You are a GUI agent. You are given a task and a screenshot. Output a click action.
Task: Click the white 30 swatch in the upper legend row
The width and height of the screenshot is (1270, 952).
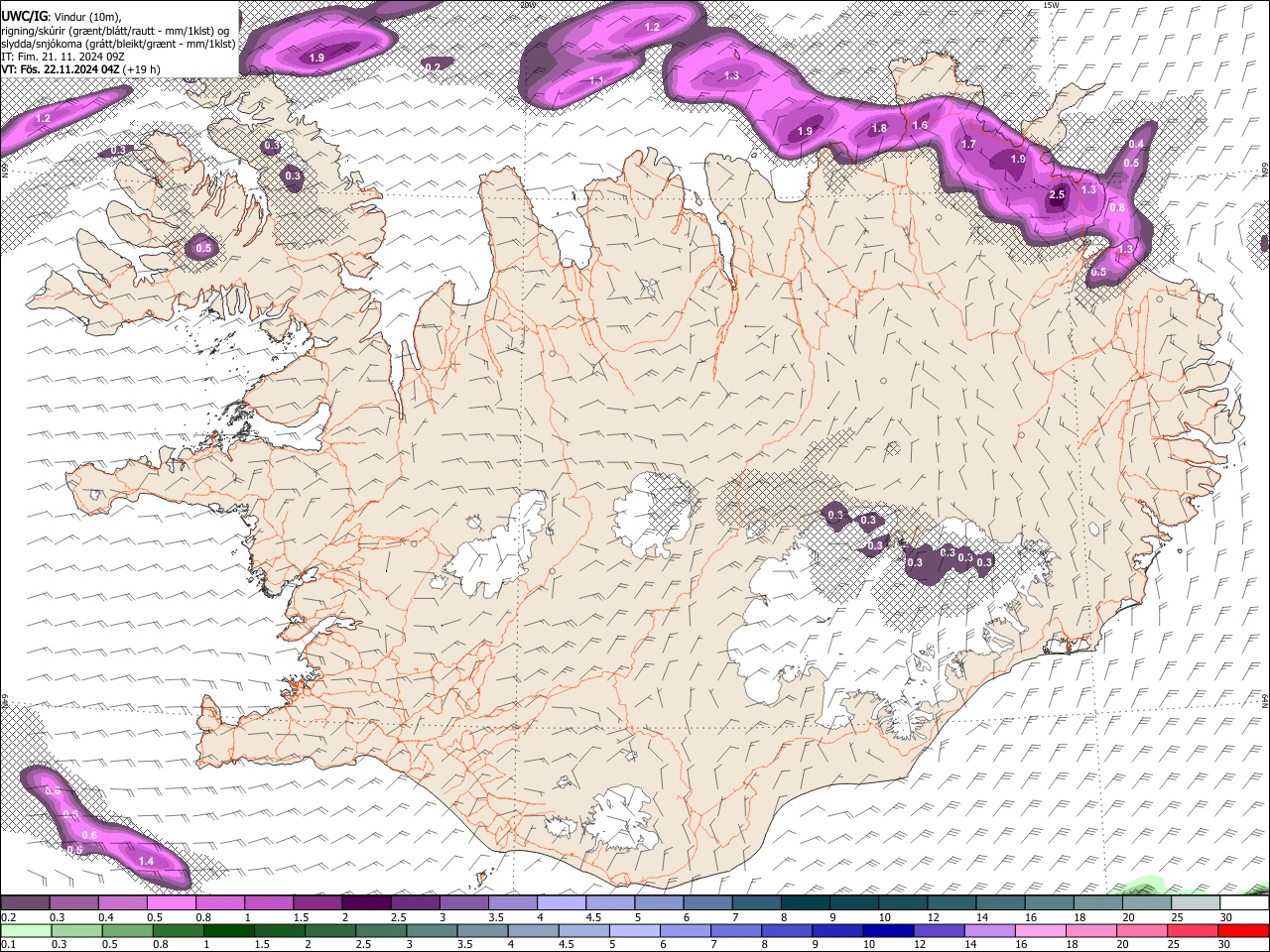click(1245, 903)
